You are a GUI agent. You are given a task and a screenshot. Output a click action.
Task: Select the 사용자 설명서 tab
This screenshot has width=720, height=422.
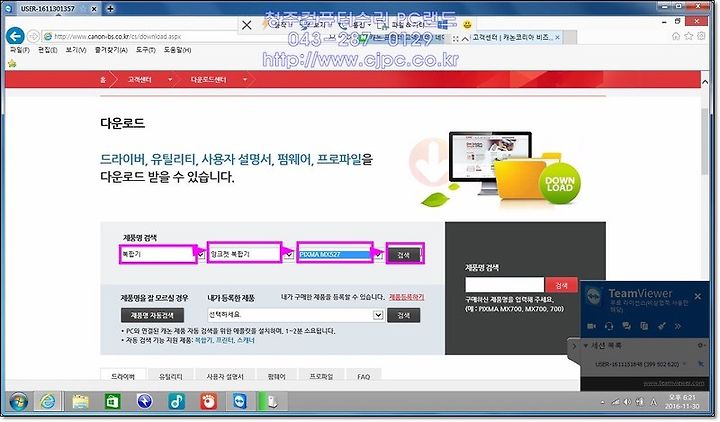225,376
